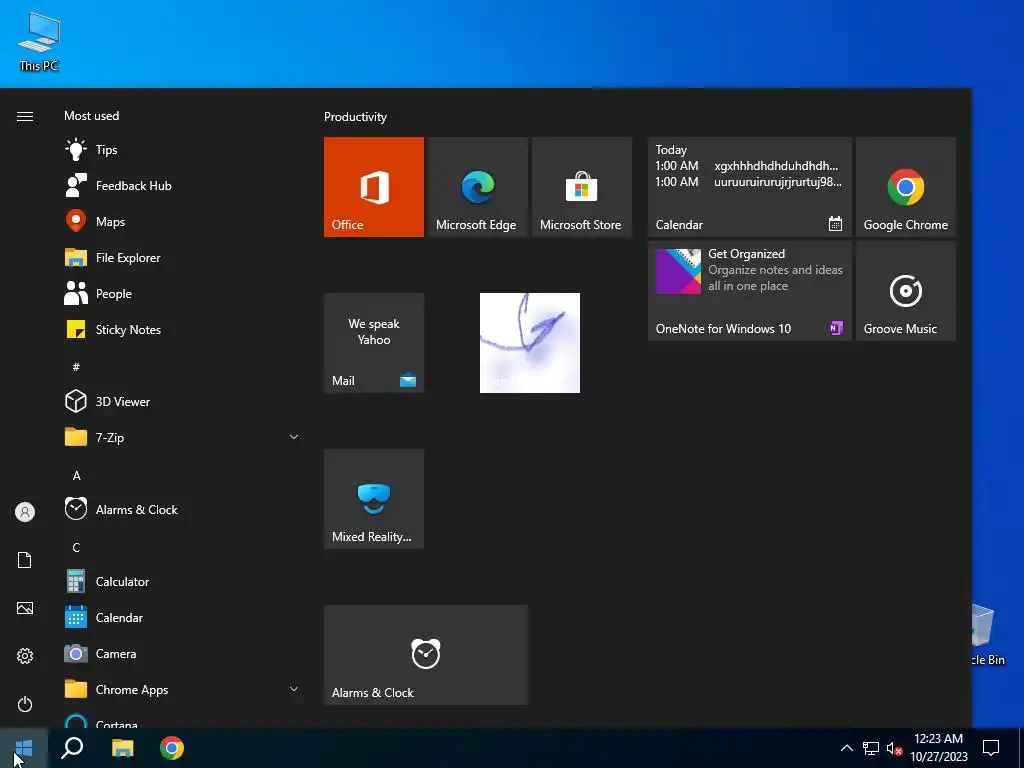Open taskbar Search
The image size is (1024, 768).
pyautogui.click(x=72, y=748)
